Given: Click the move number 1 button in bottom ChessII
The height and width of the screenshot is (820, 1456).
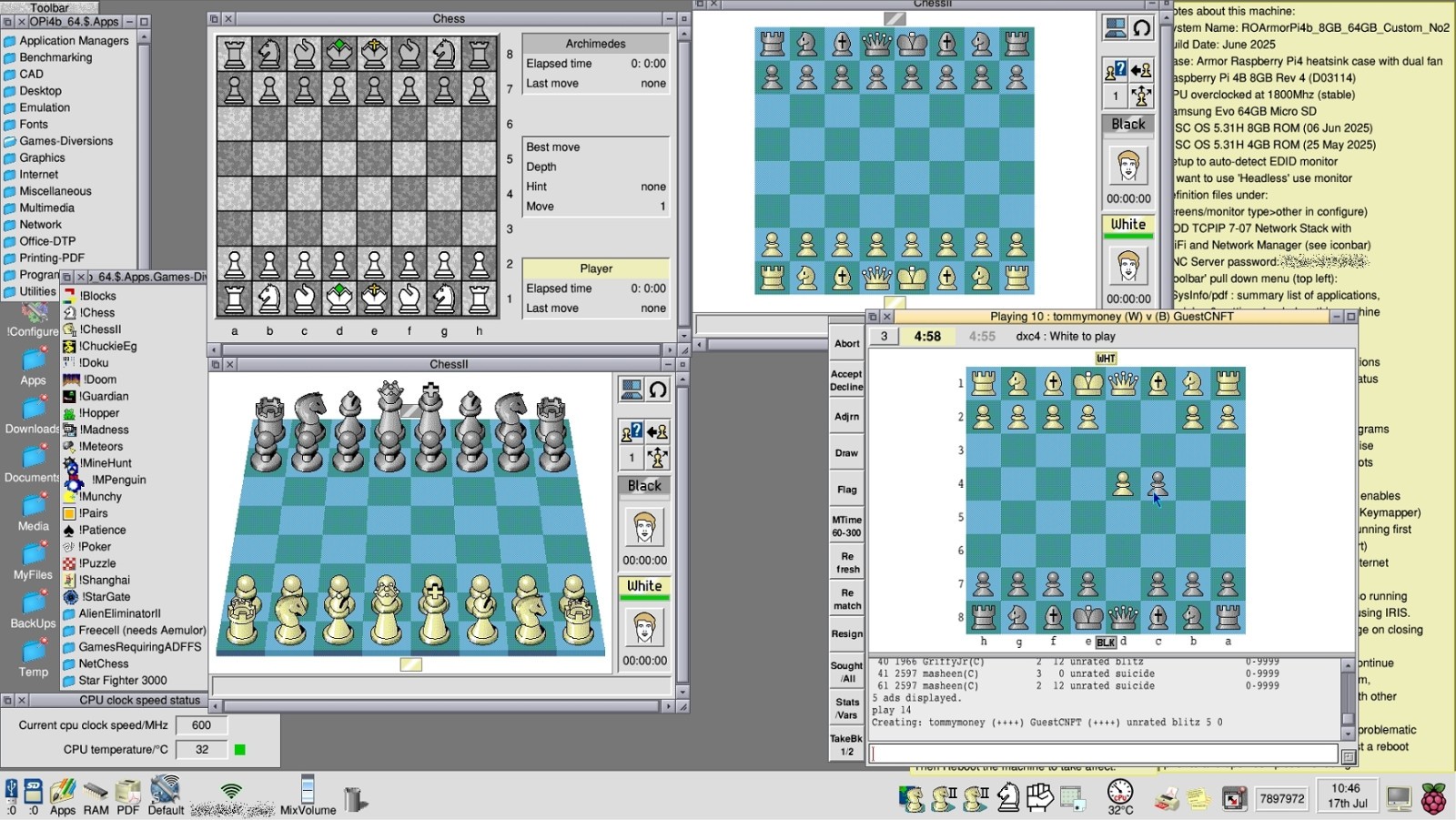Looking at the screenshot, I should [x=632, y=457].
